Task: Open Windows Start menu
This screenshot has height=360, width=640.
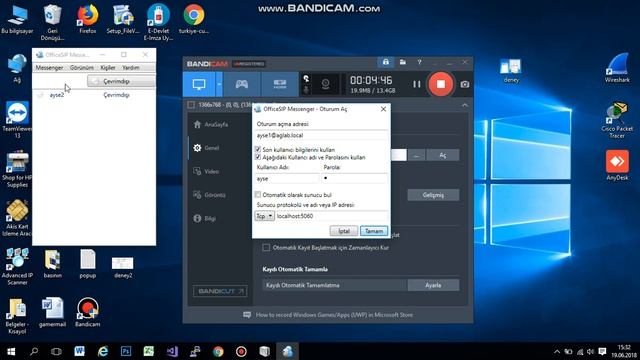Action: coord(11,351)
